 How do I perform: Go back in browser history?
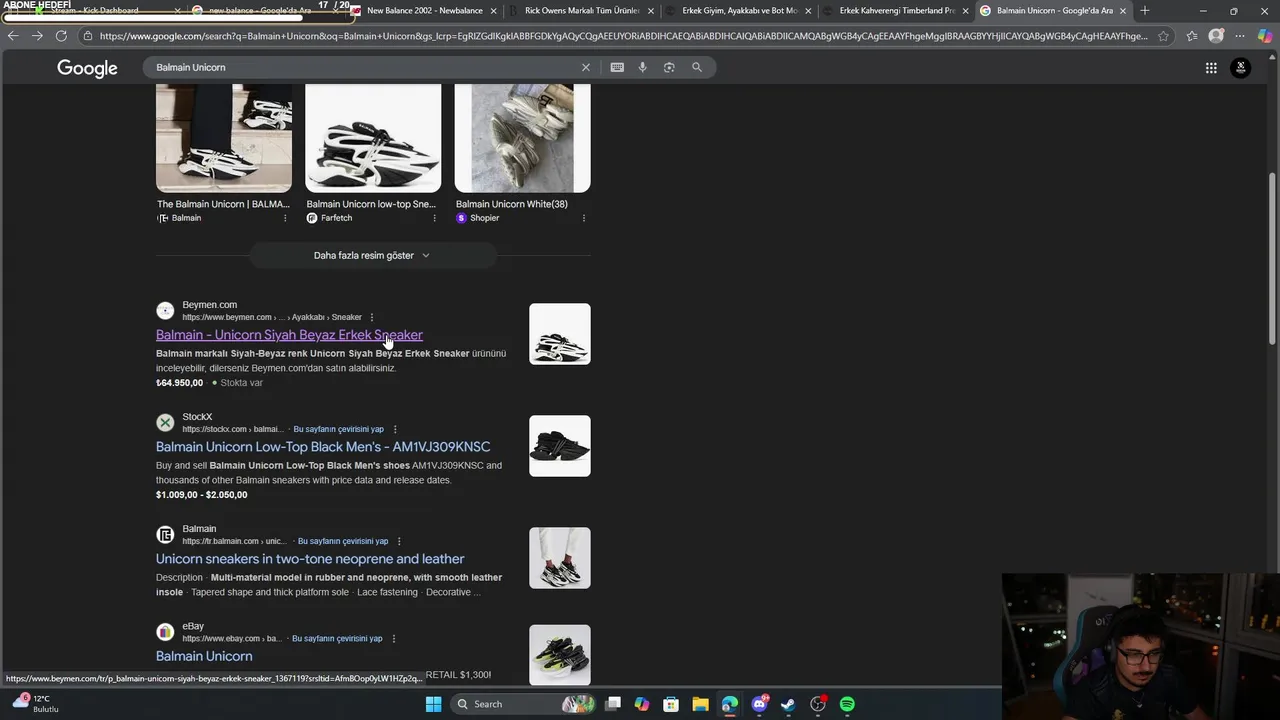pos(13,36)
